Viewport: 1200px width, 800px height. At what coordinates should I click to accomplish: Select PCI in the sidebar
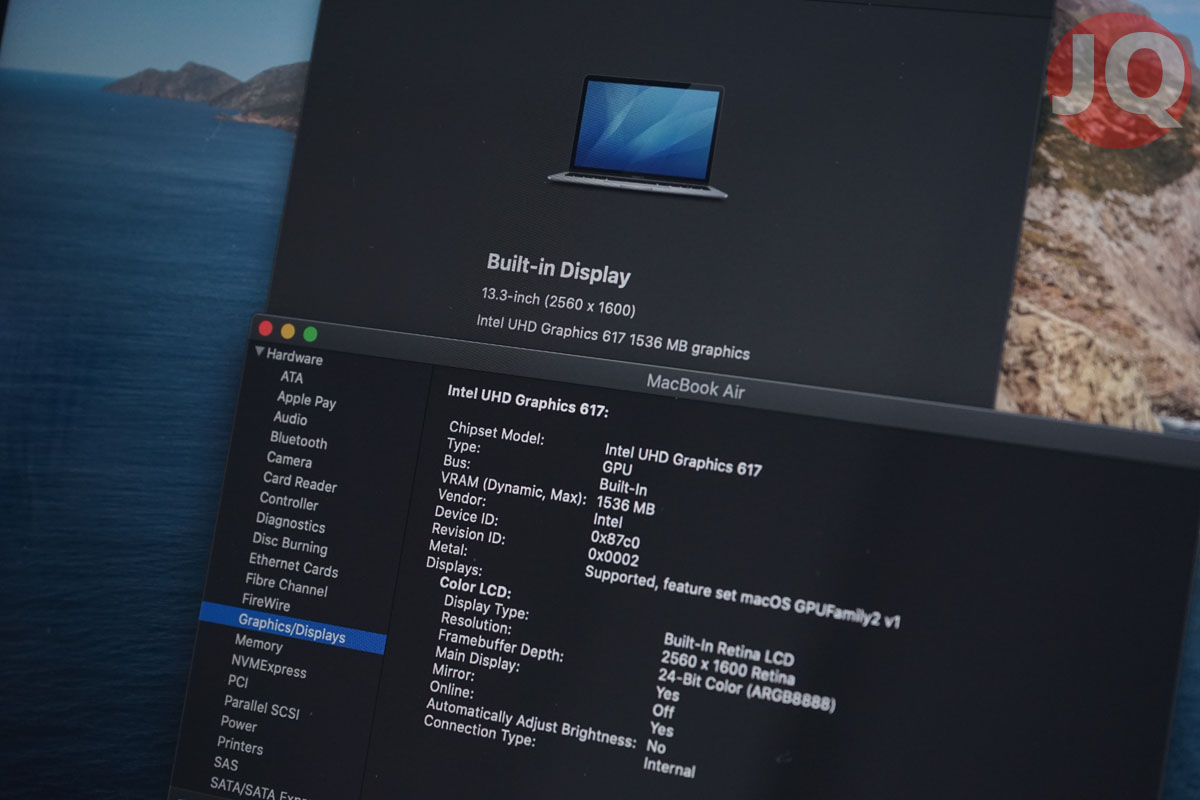click(237, 681)
